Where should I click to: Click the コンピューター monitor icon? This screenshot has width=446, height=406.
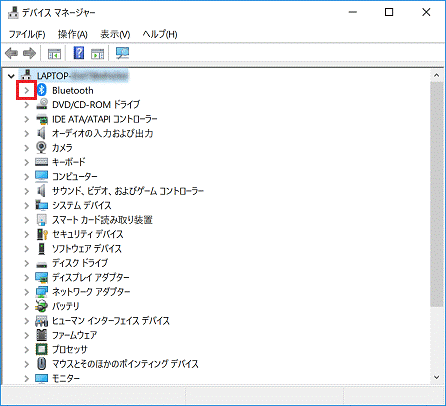(42, 176)
